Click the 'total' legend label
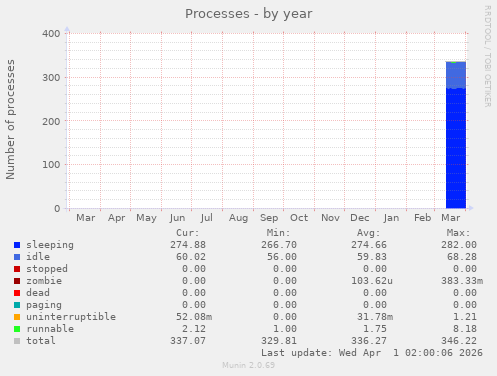Viewport: 497px width, 376px height. coord(41,341)
